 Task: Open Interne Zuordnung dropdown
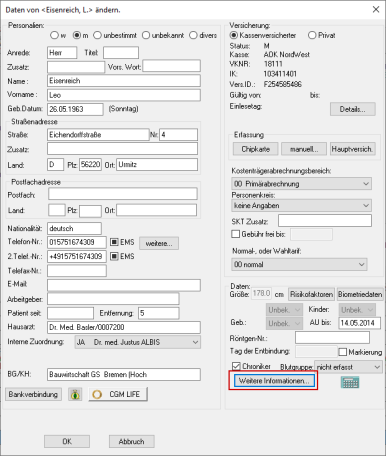[x=138, y=342]
